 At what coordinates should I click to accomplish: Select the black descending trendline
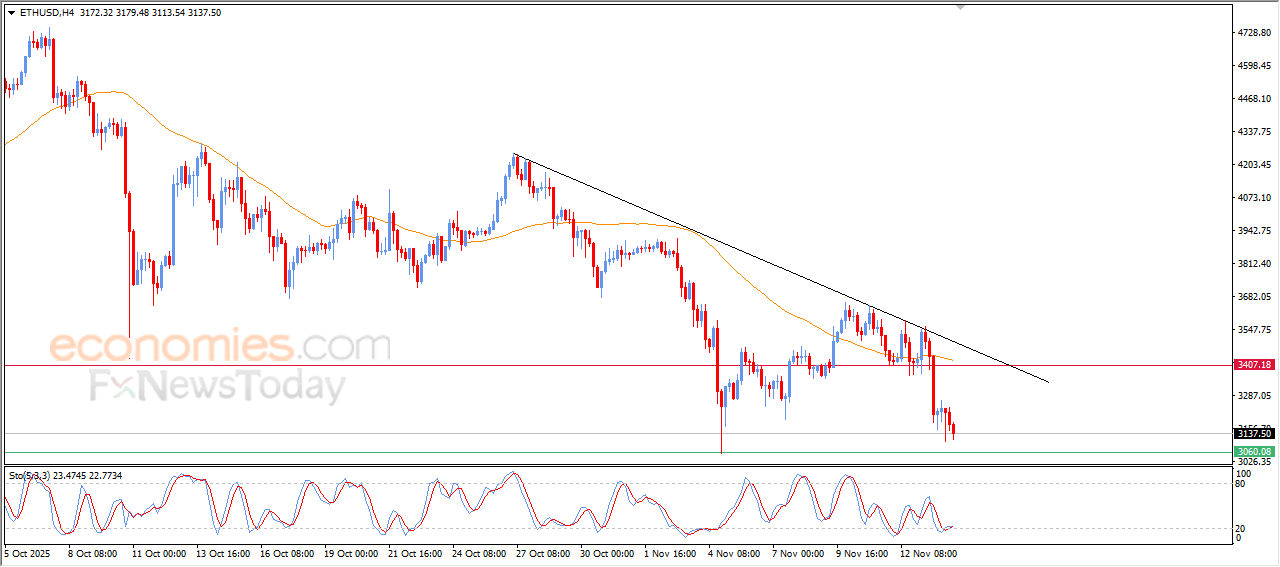(x=780, y=267)
